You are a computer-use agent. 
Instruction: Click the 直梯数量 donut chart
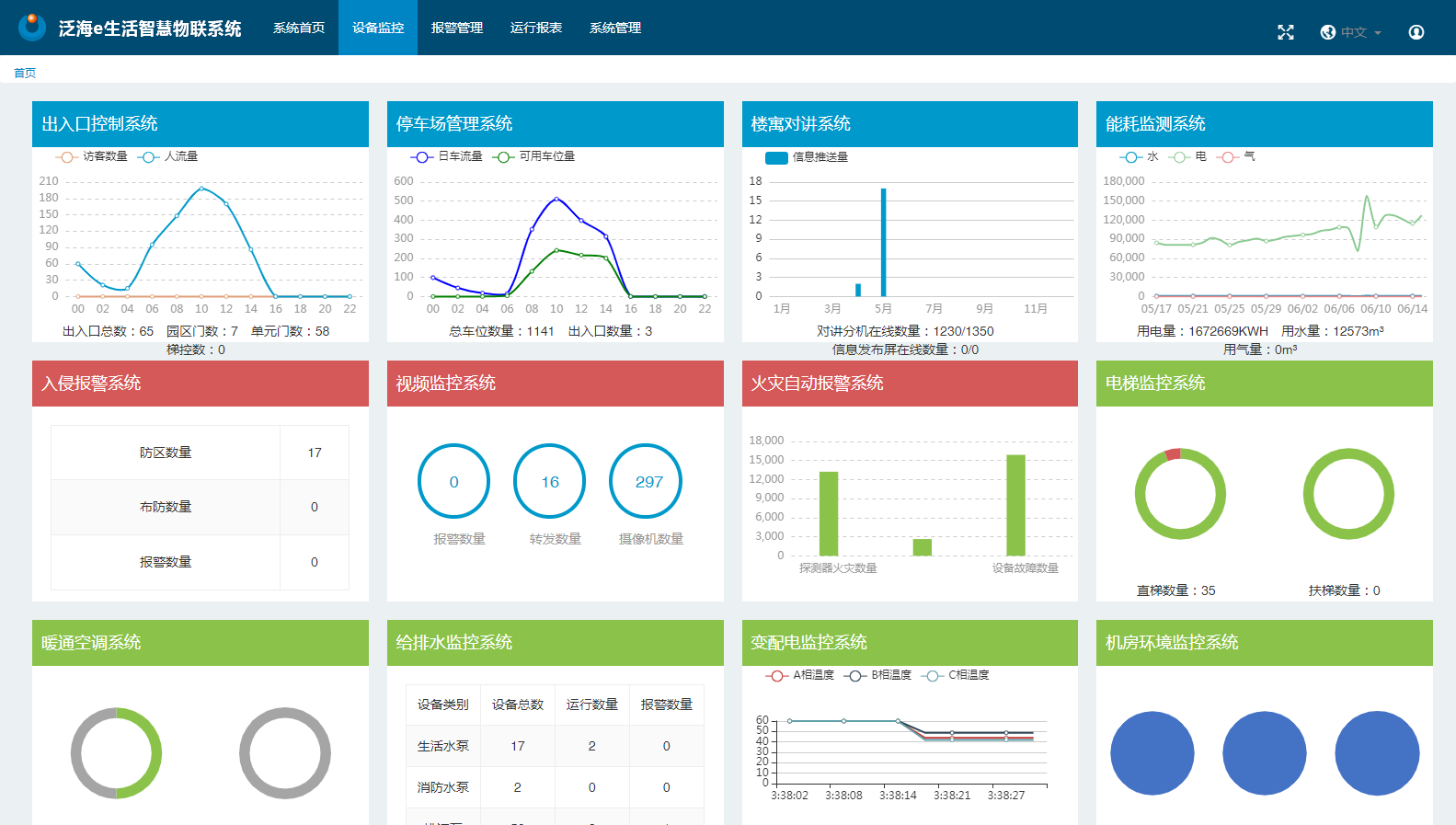tap(1180, 494)
